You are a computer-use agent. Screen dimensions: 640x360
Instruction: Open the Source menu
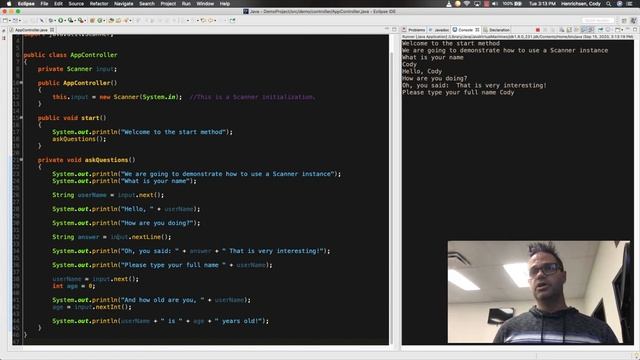click(76, 4)
